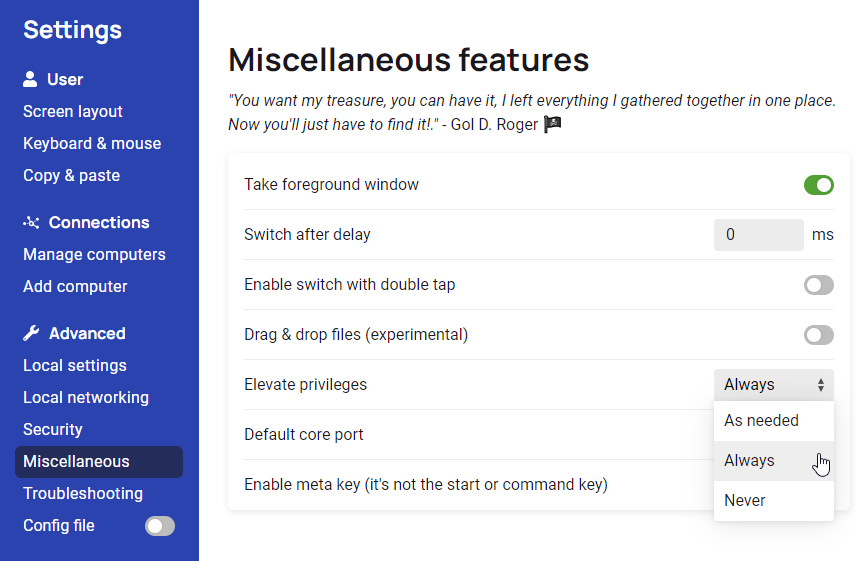Turn on Drag & drop files toggle
This screenshot has height=561, width=865.
(x=818, y=335)
